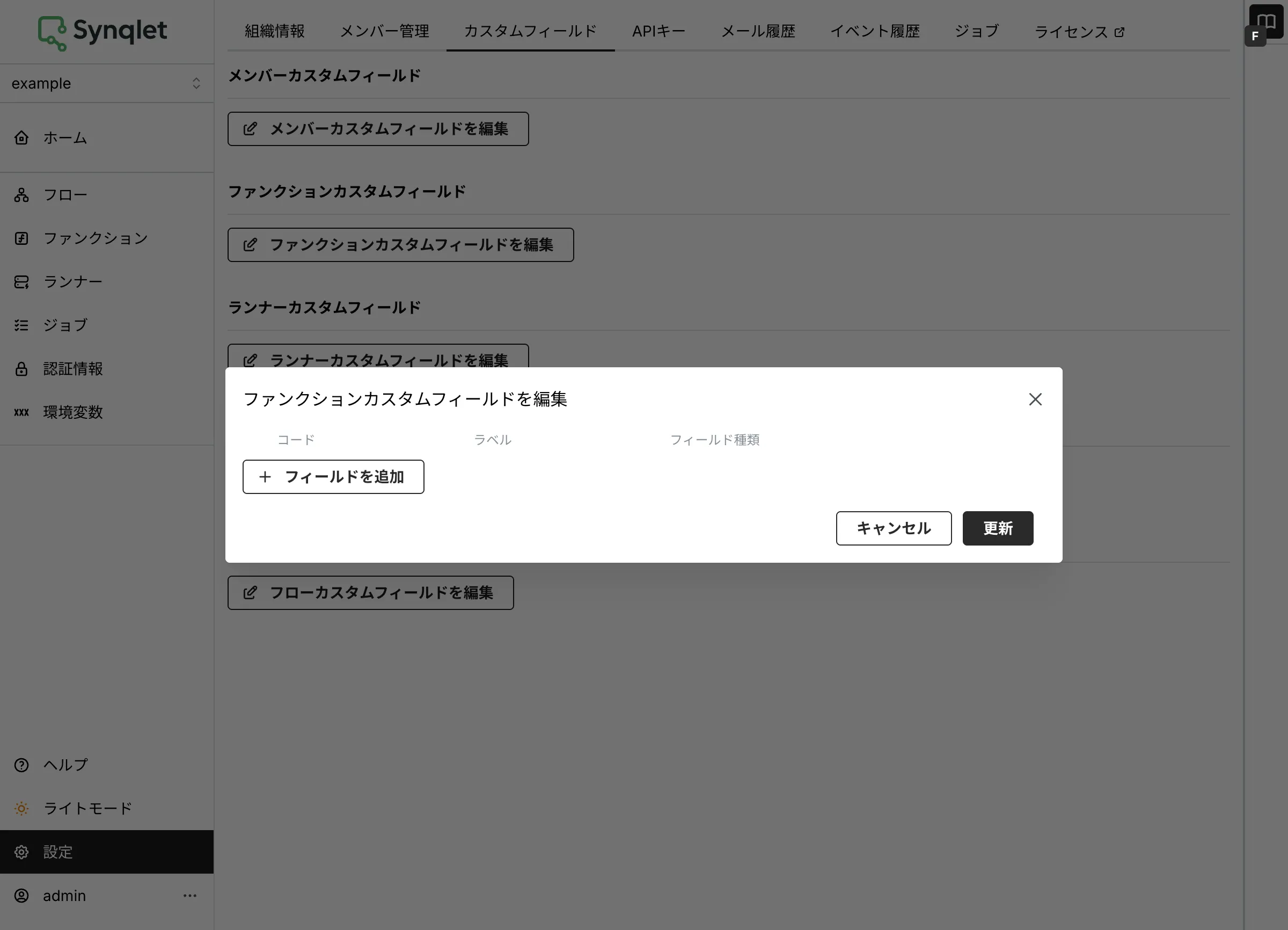Open 環境変数 in the sidebar

pos(107,412)
